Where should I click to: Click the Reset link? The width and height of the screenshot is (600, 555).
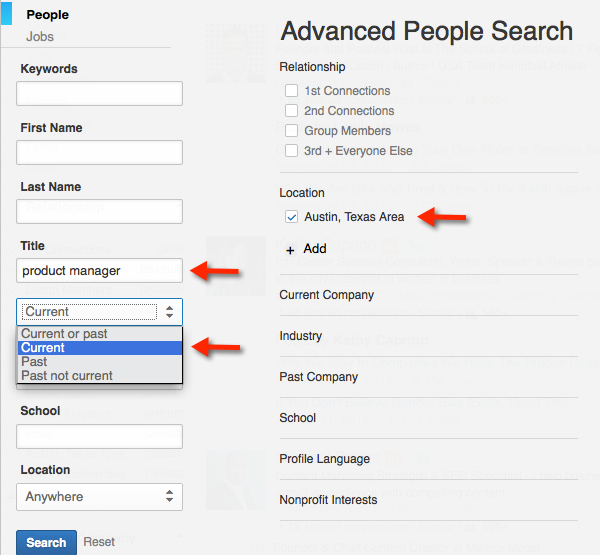[x=99, y=542]
